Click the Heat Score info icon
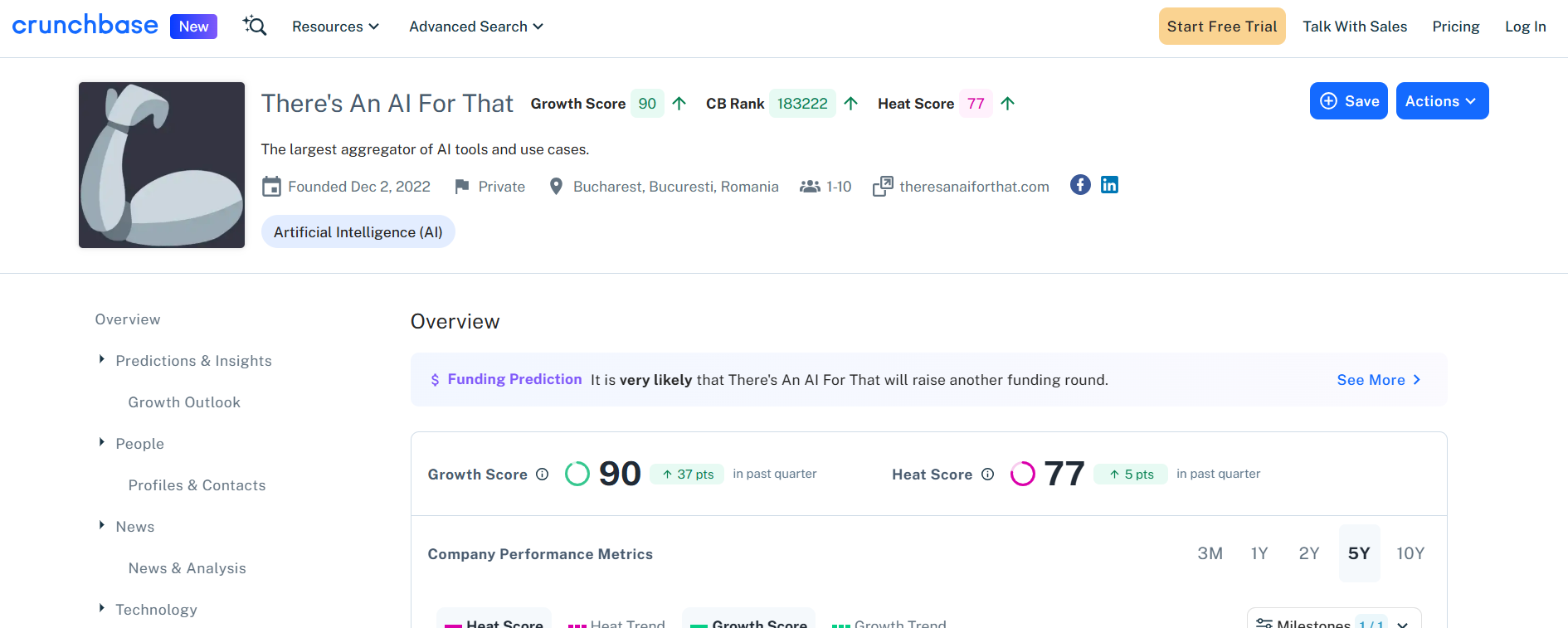This screenshot has height=628, width=1568. click(x=988, y=475)
